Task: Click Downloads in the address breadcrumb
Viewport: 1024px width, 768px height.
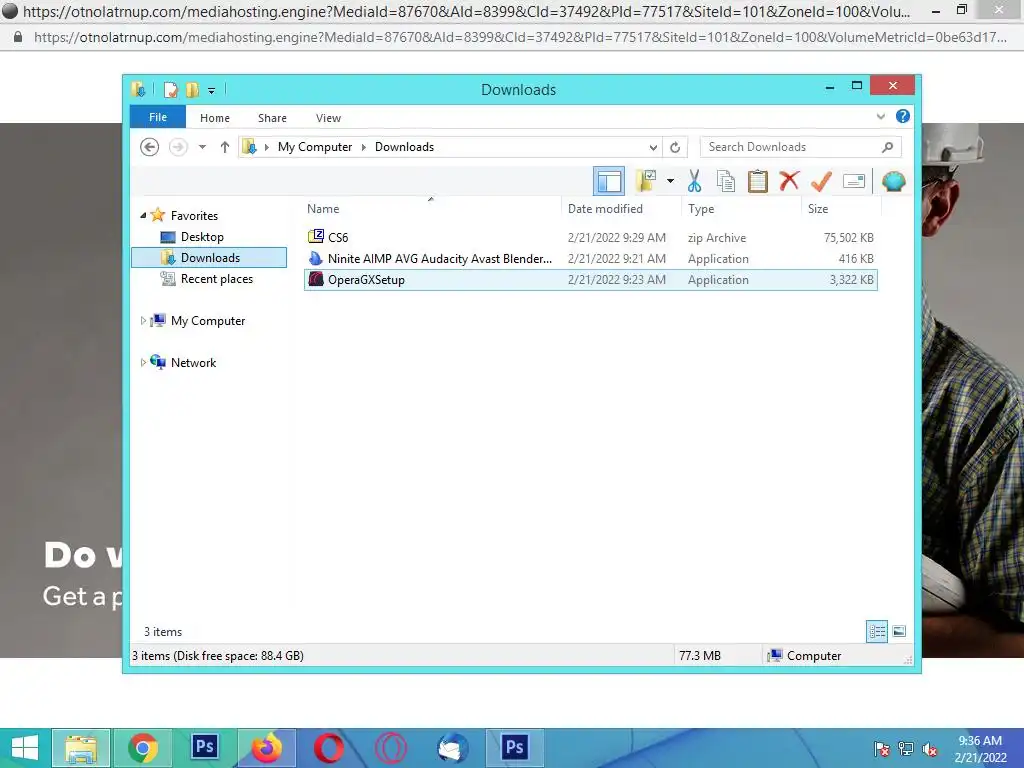Action: tap(404, 147)
